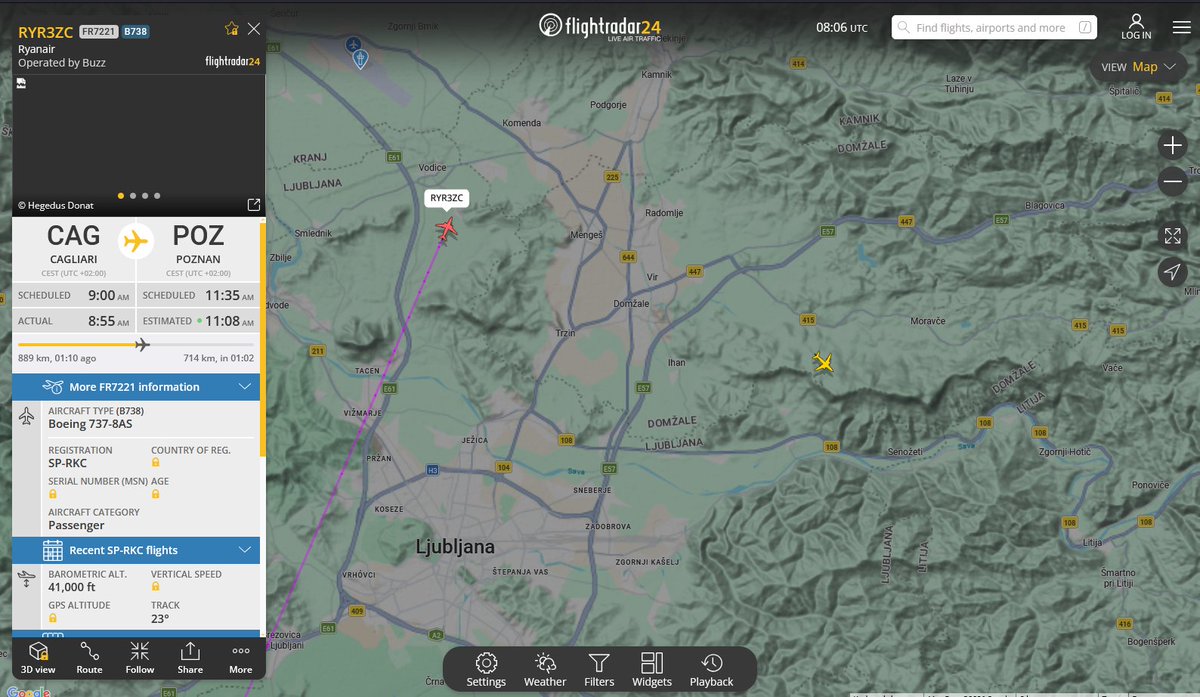The width and height of the screenshot is (1200, 697).
Task: Click the locked Age padlock
Action: 155,494
